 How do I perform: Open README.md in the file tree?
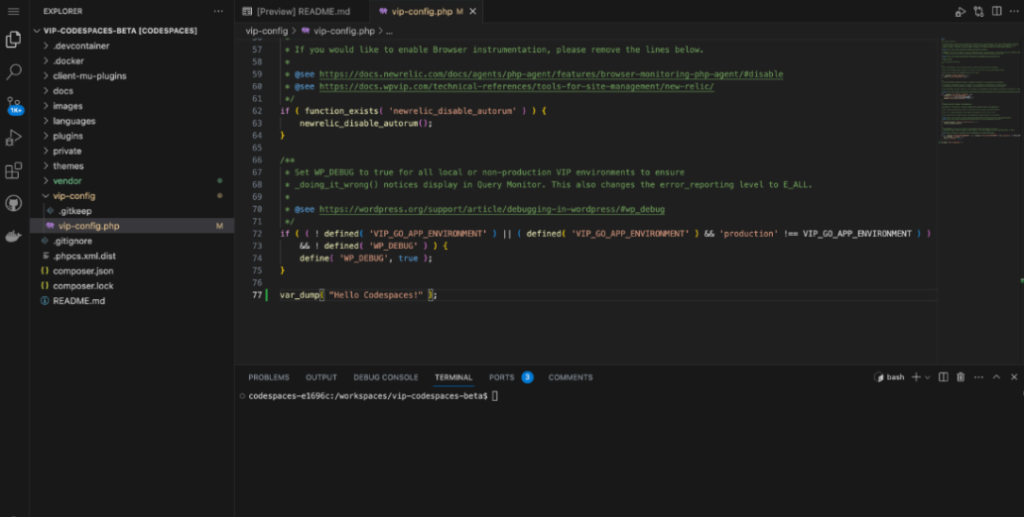point(79,301)
